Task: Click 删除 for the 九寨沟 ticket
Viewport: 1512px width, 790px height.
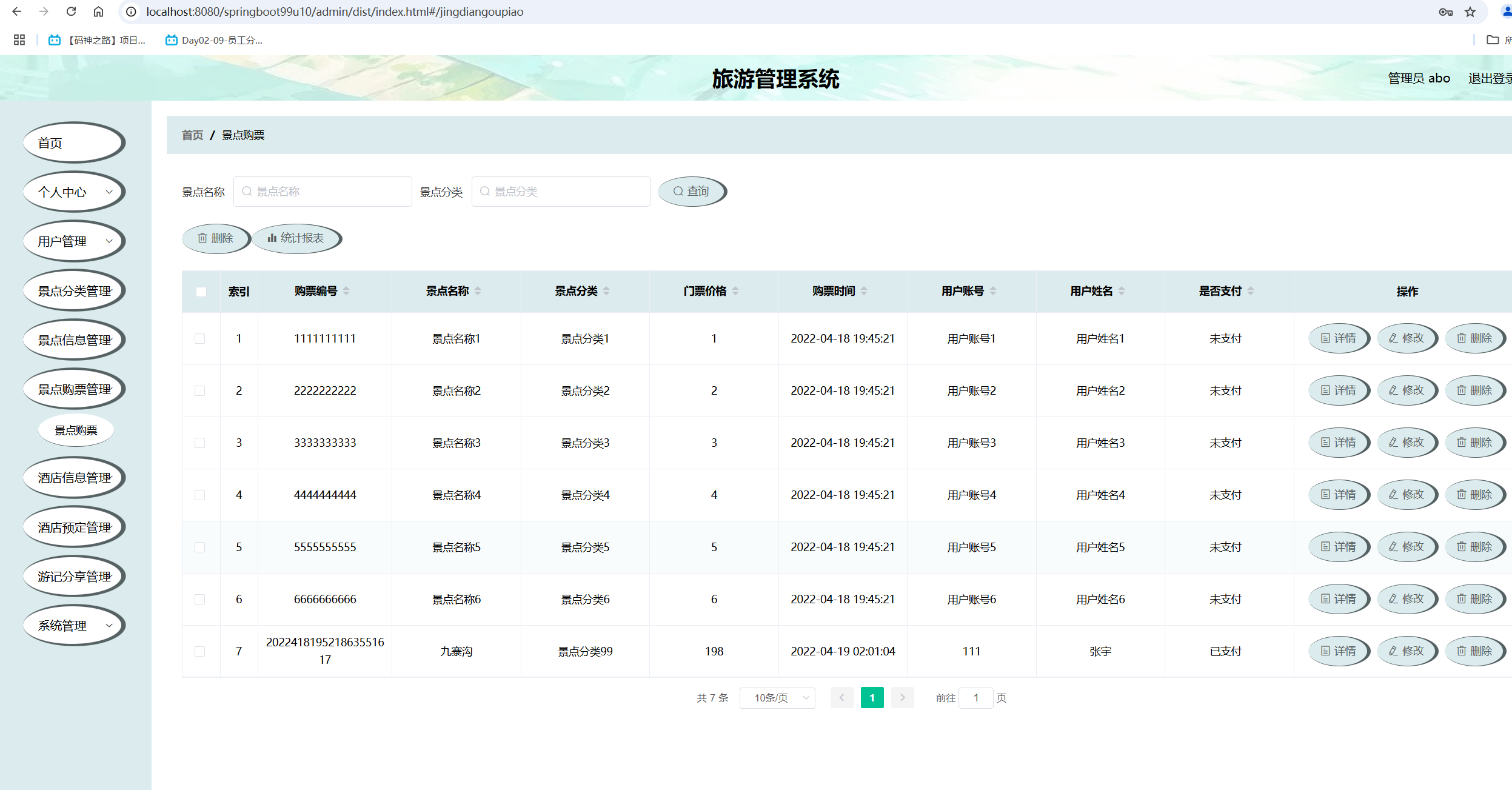Action: coord(1474,651)
